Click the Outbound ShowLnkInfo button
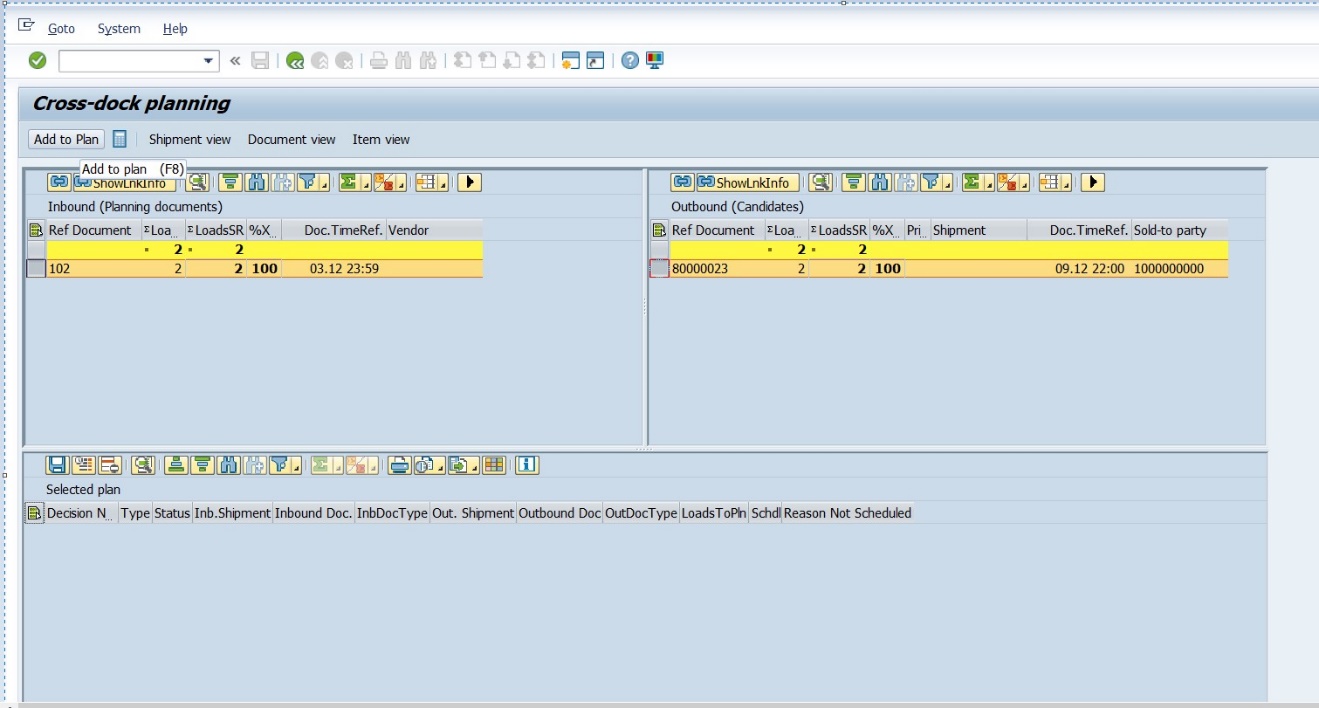 pyautogui.click(x=747, y=182)
